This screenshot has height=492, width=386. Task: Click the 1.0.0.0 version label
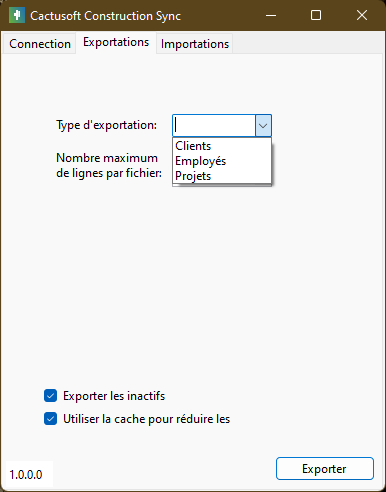click(26, 475)
